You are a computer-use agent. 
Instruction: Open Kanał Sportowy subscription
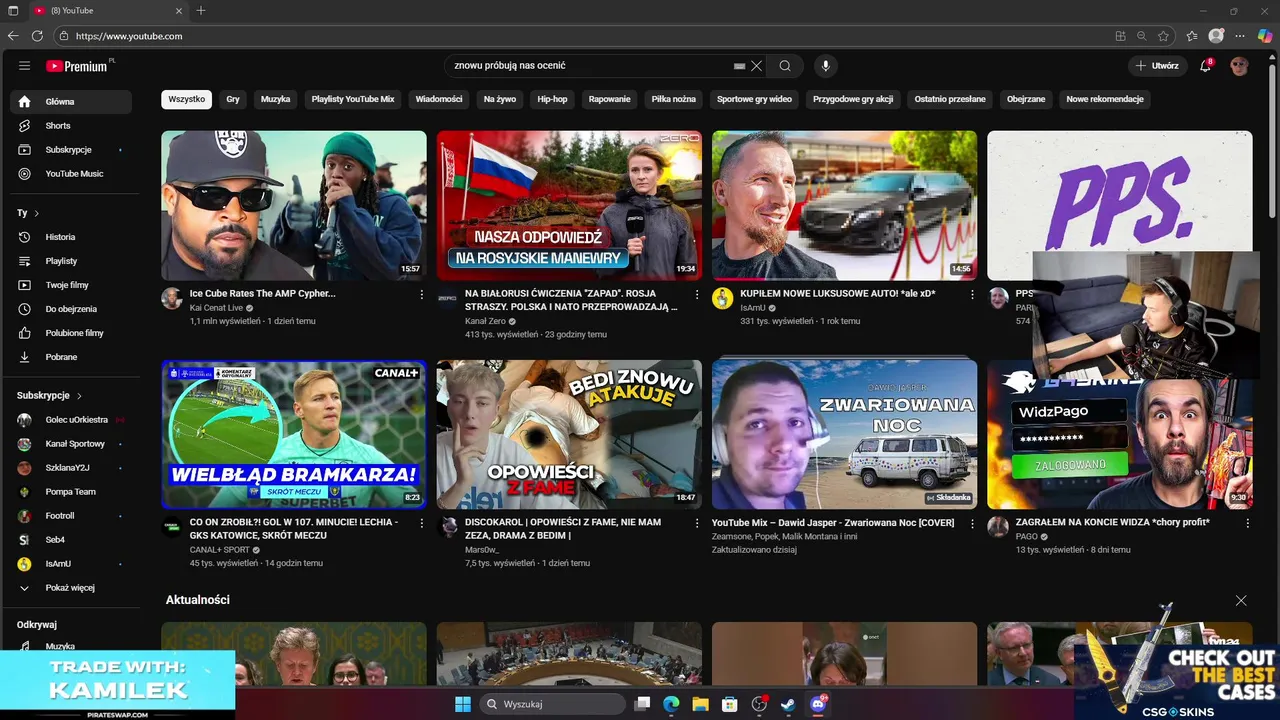[71, 444]
